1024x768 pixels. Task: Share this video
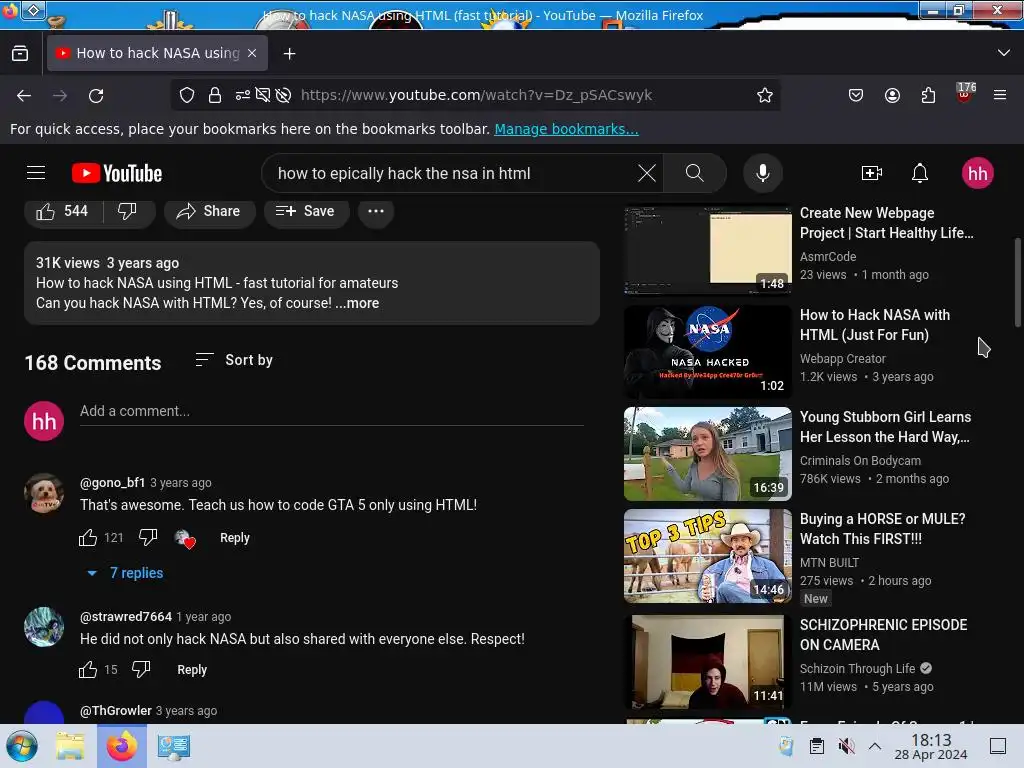coord(209,211)
